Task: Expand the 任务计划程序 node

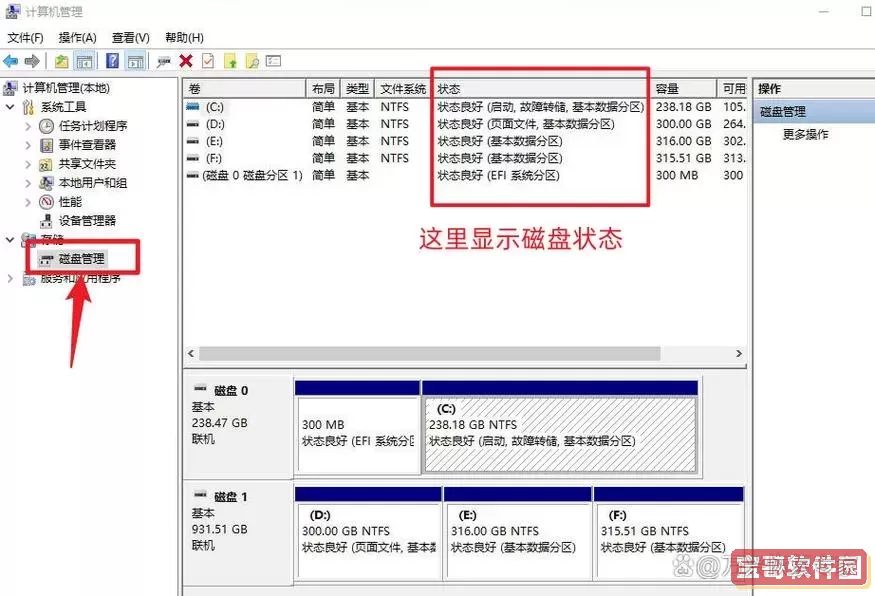Action: [28, 127]
